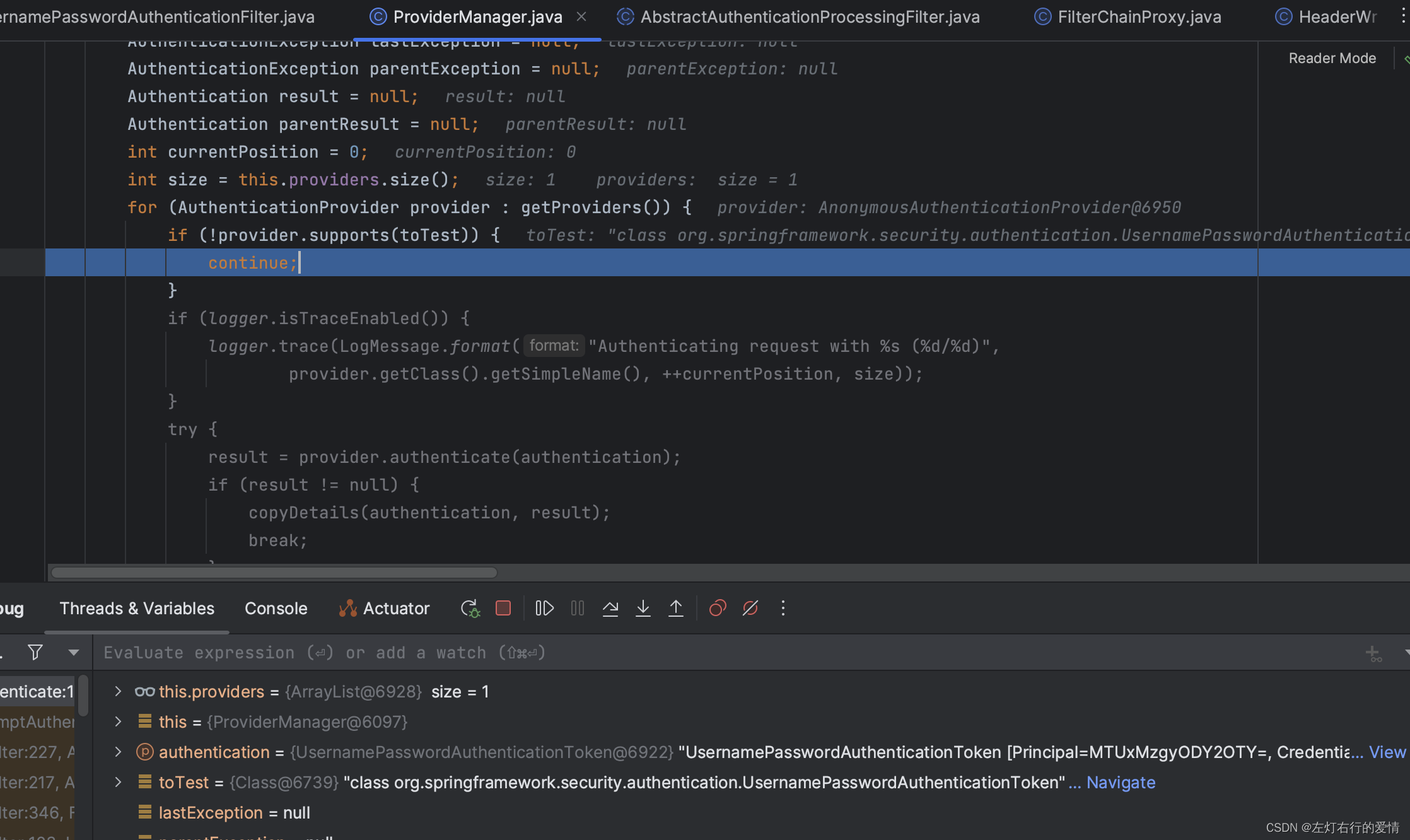The height and width of the screenshot is (840, 1410).
Task: Enable Reader Mode
Action: coord(1332,58)
